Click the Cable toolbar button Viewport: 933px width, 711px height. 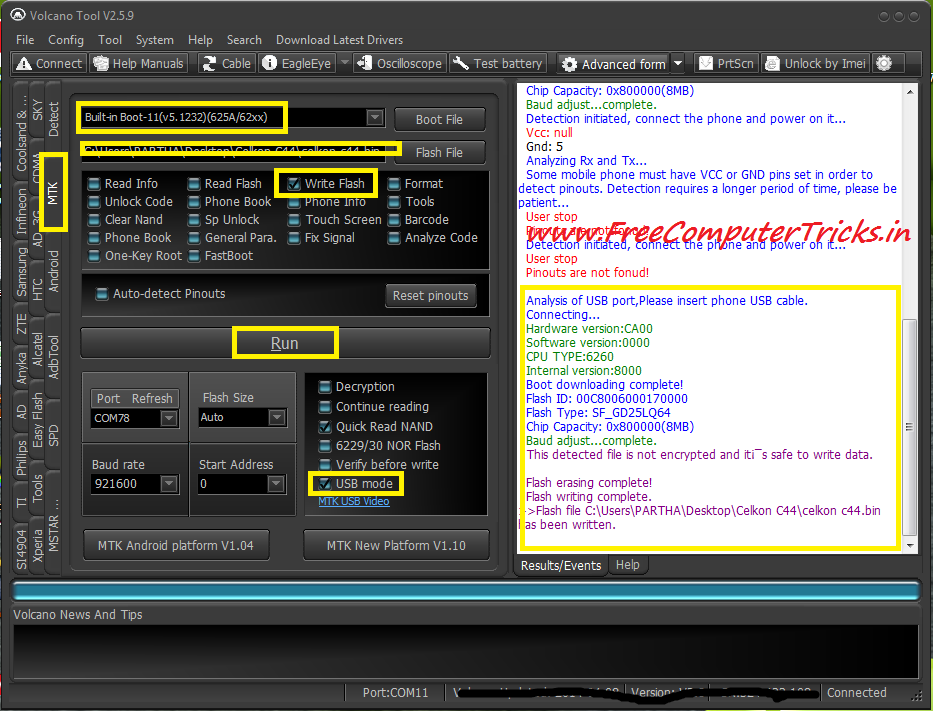point(227,63)
